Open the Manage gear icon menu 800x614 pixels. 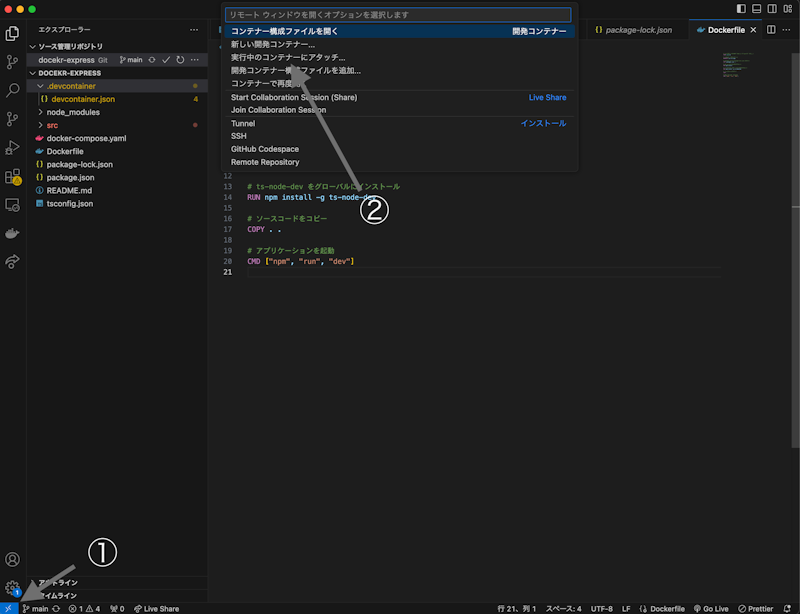coord(13,588)
